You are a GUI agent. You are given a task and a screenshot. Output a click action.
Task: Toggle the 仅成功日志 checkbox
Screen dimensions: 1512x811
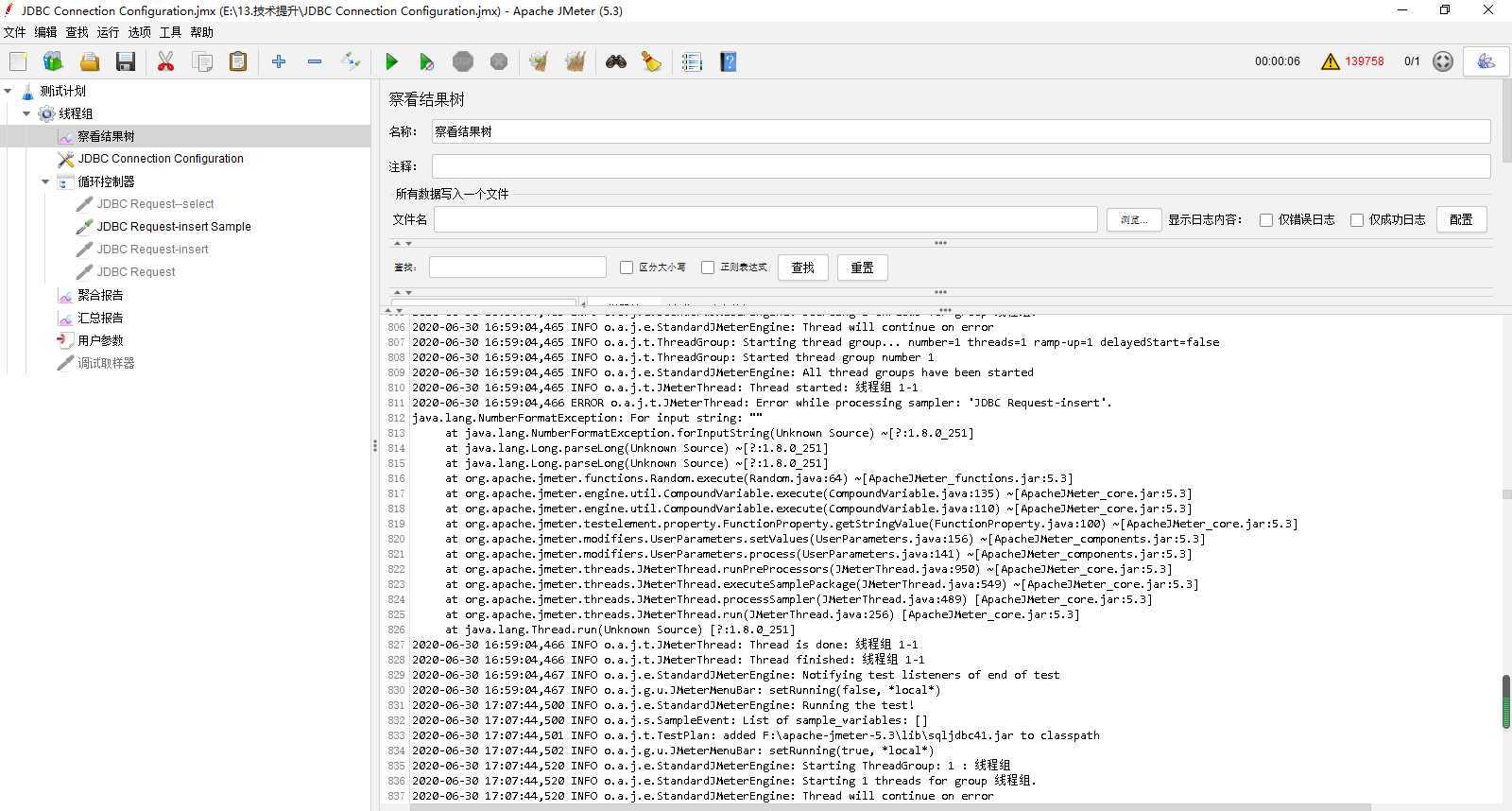point(1357,220)
